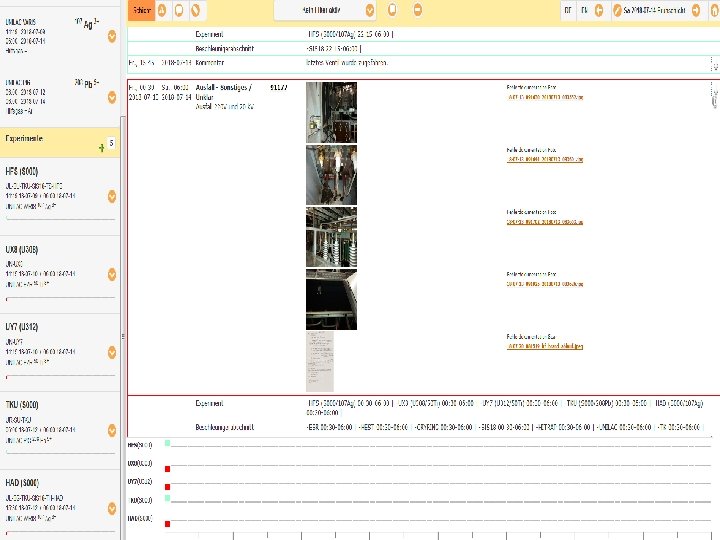Expand the HFS (S000) experiment

coord(112,197)
